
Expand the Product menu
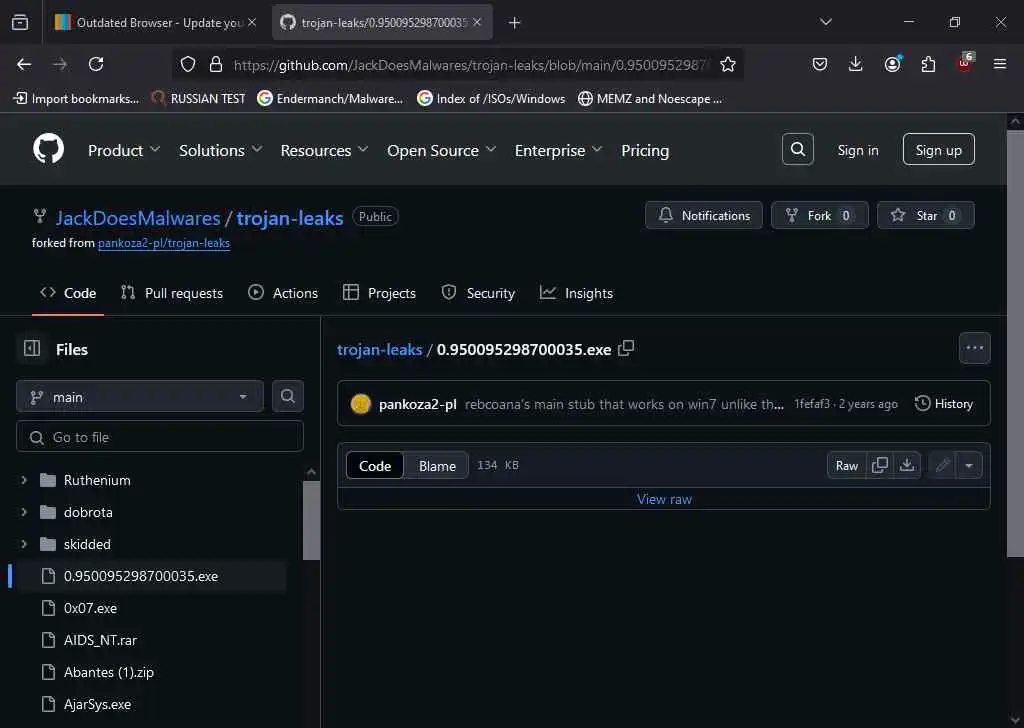[x=124, y=150]
